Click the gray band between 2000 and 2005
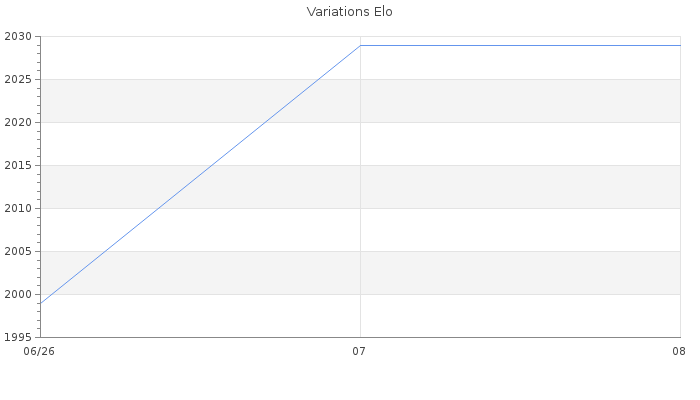The width and height of the screenshot is (700, 400). (x=361, y=273)
